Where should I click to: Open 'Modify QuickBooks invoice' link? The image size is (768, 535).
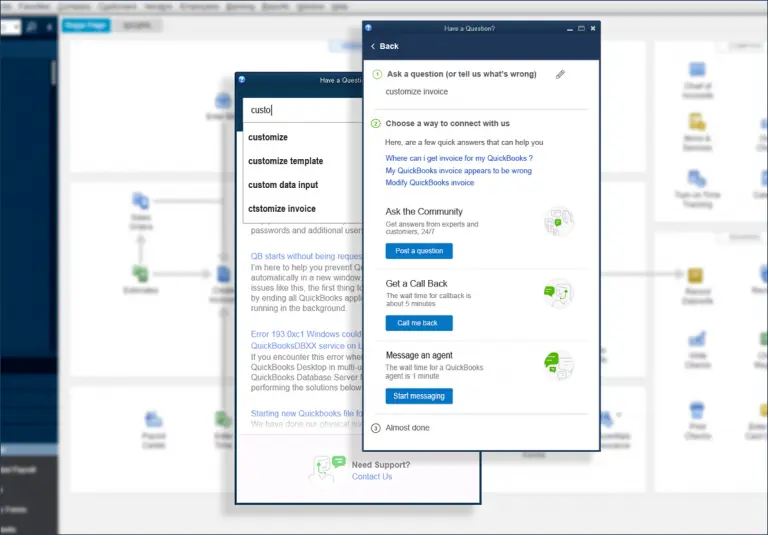pos(430,182)
